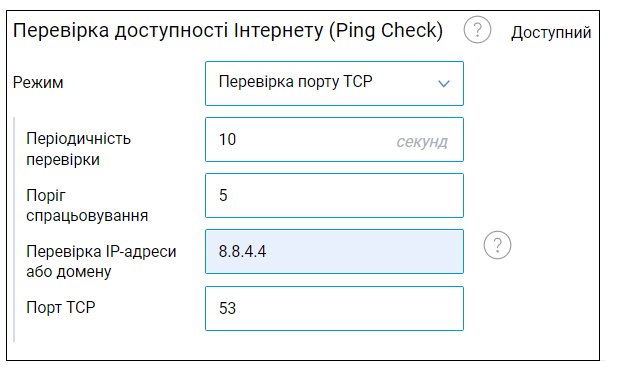Expand the Режим dropdown using its chevron arrow
The image size is (618, 375).
[x=444, y=84]
